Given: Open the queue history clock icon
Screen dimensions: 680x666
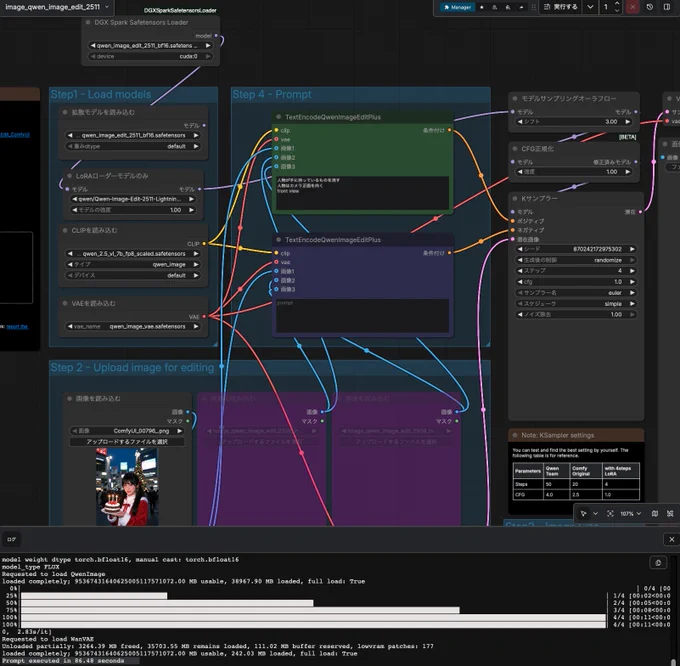Looking at the screenshot, I should pos(650,7).
